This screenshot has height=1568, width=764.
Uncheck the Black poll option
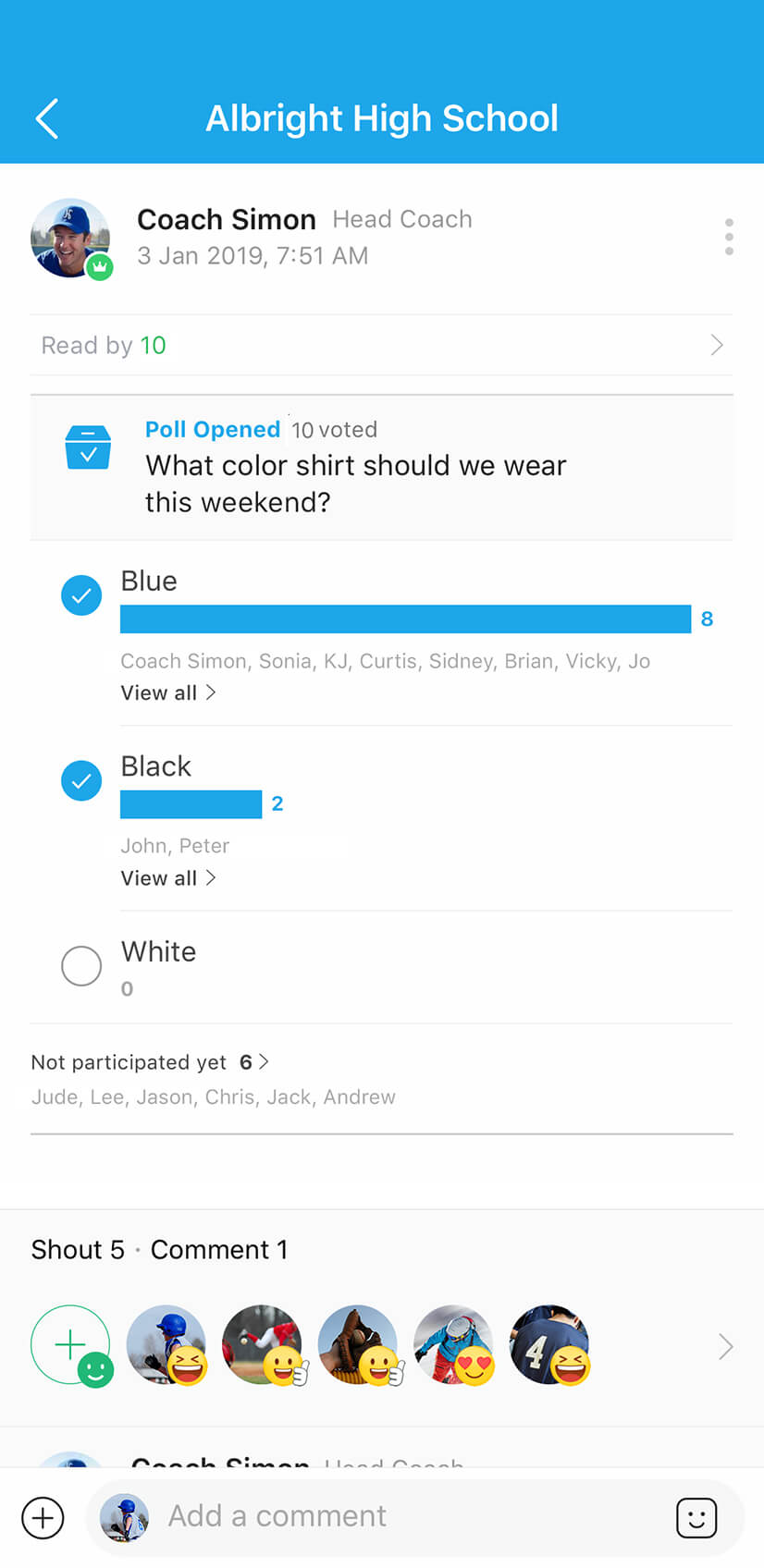(81, 781)
